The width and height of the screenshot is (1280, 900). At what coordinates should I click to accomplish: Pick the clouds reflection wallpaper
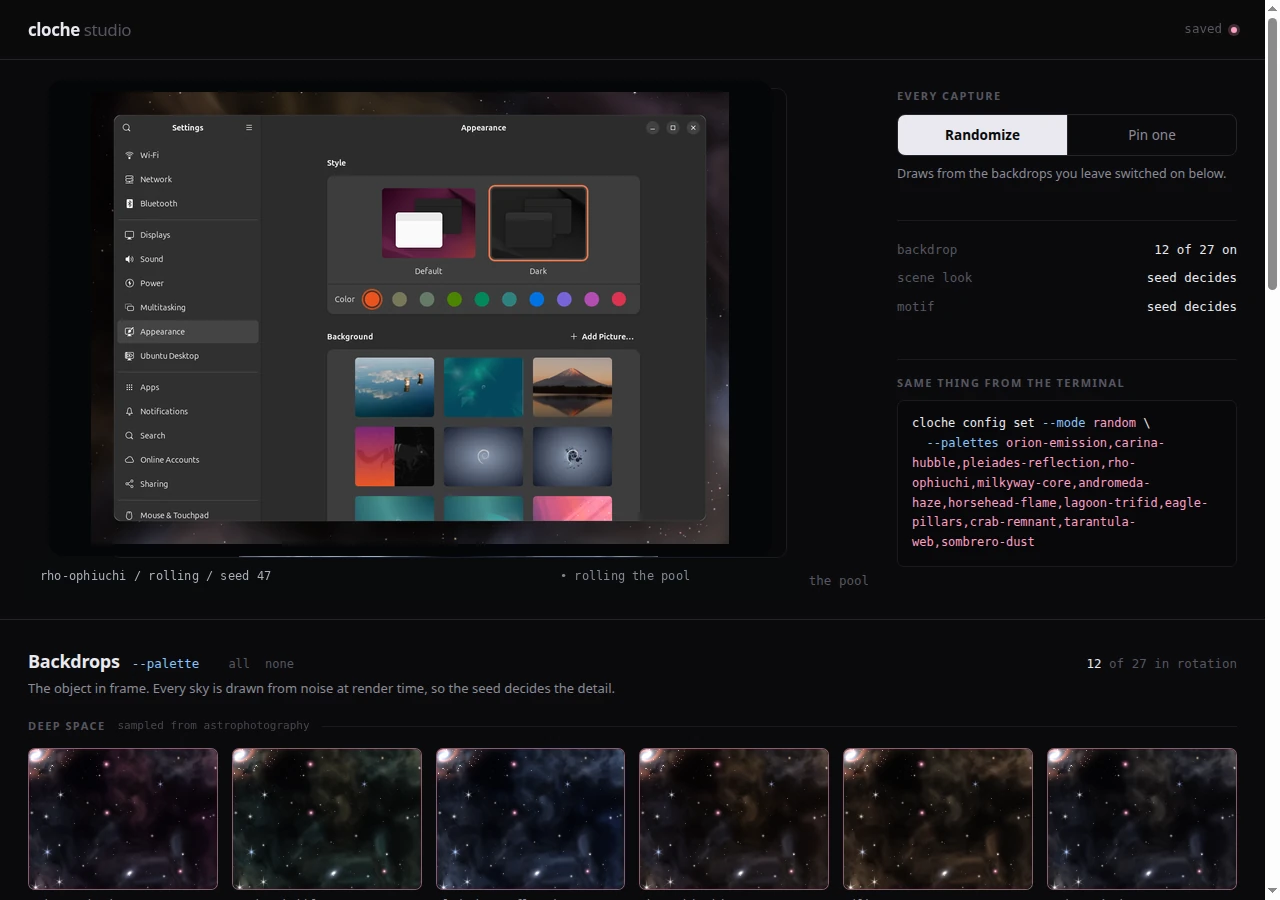(394, 387)
